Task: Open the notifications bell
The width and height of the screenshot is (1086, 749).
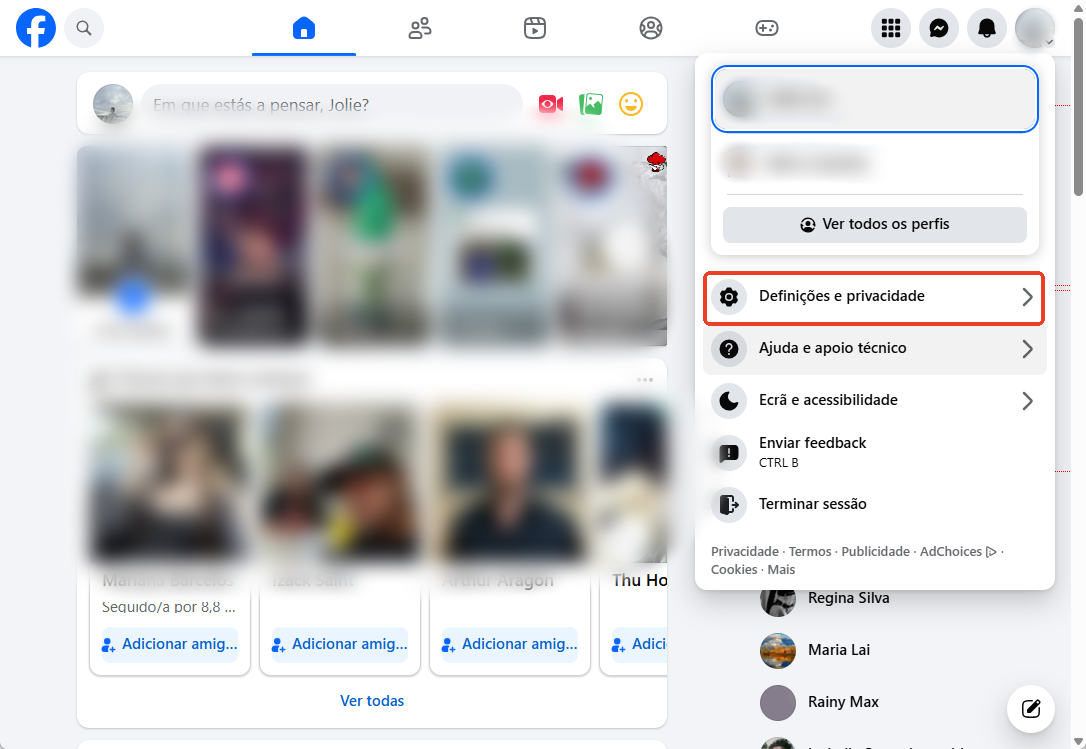Action: pyautogui.click(x=986, y=28)
